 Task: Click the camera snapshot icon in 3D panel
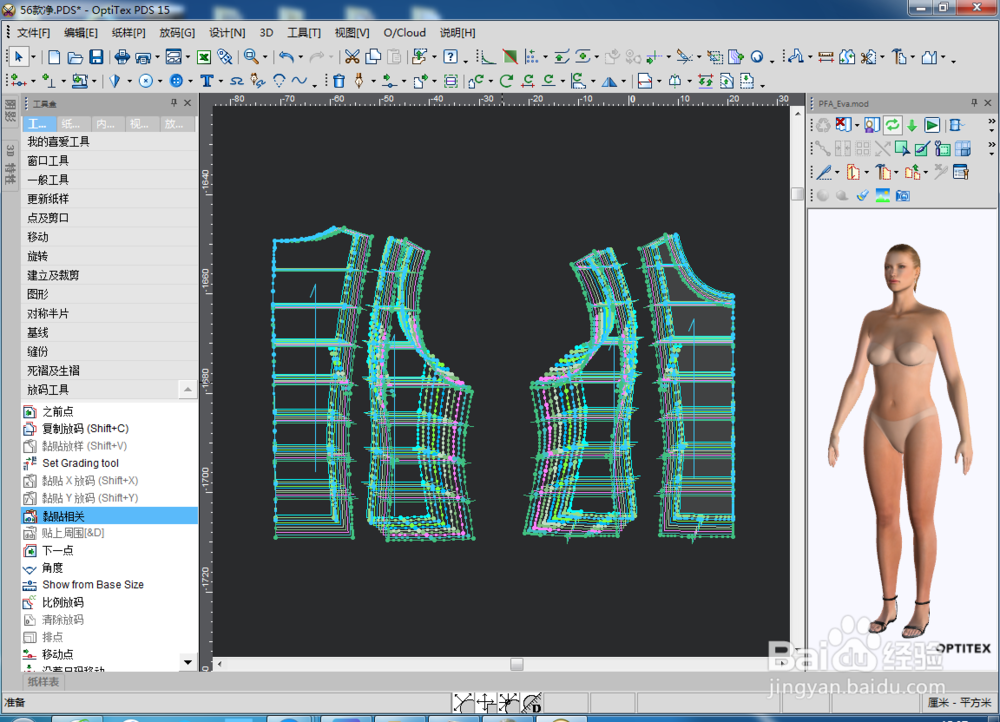pos(902,196)
